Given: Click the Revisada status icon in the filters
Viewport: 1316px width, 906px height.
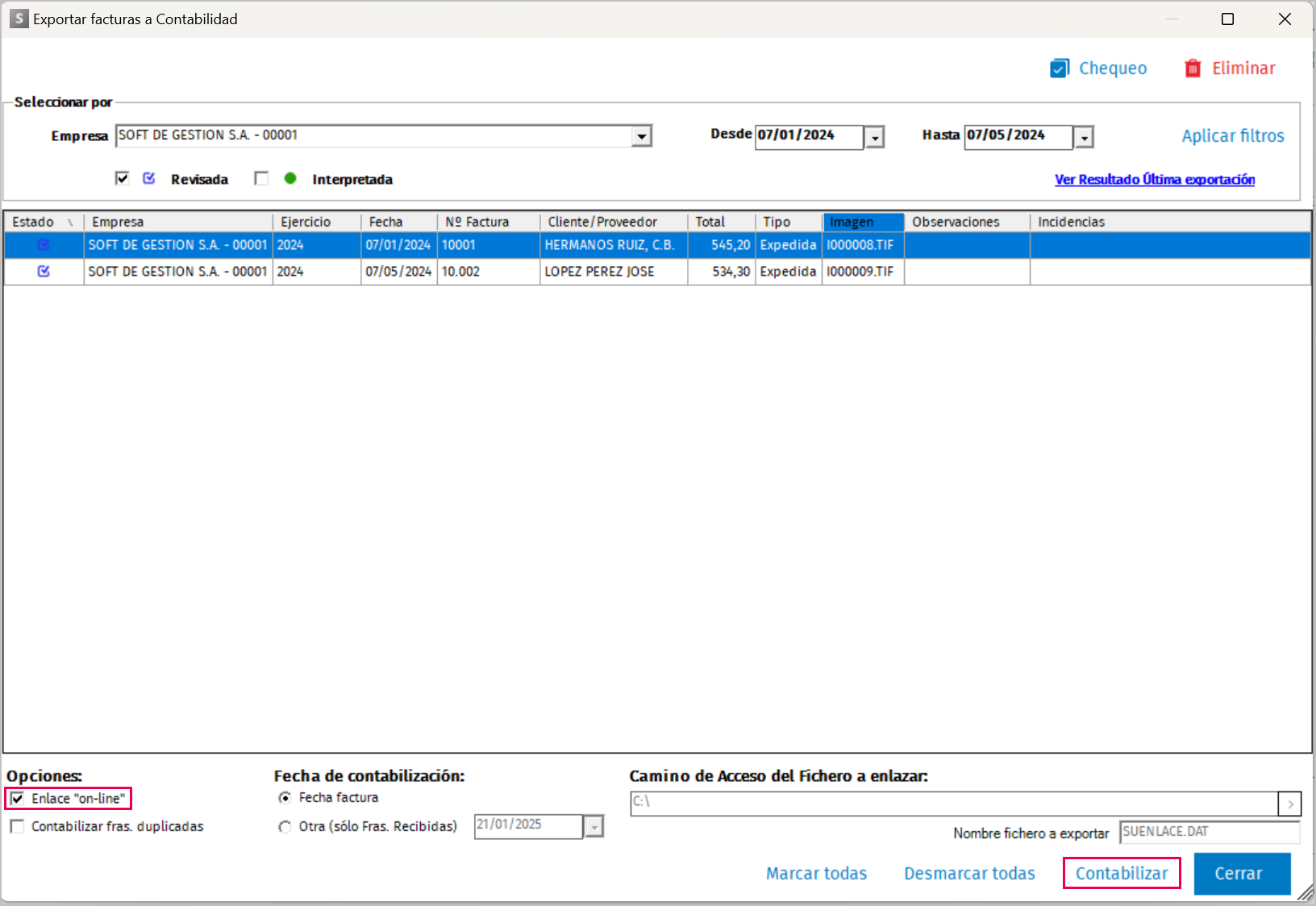Looking at the screenshot, I should (149, 178).
